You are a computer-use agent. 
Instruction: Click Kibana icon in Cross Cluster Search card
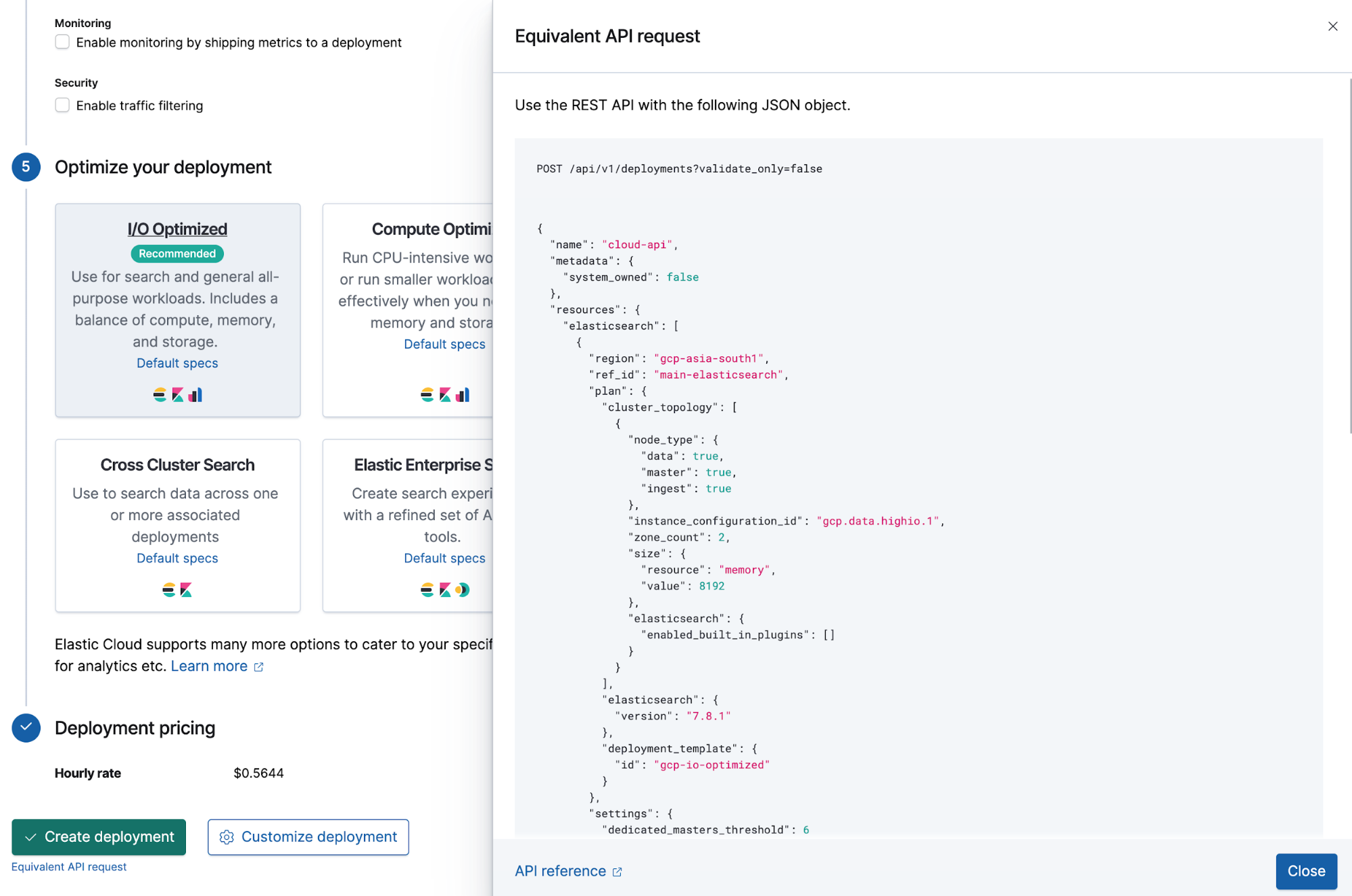186,590
